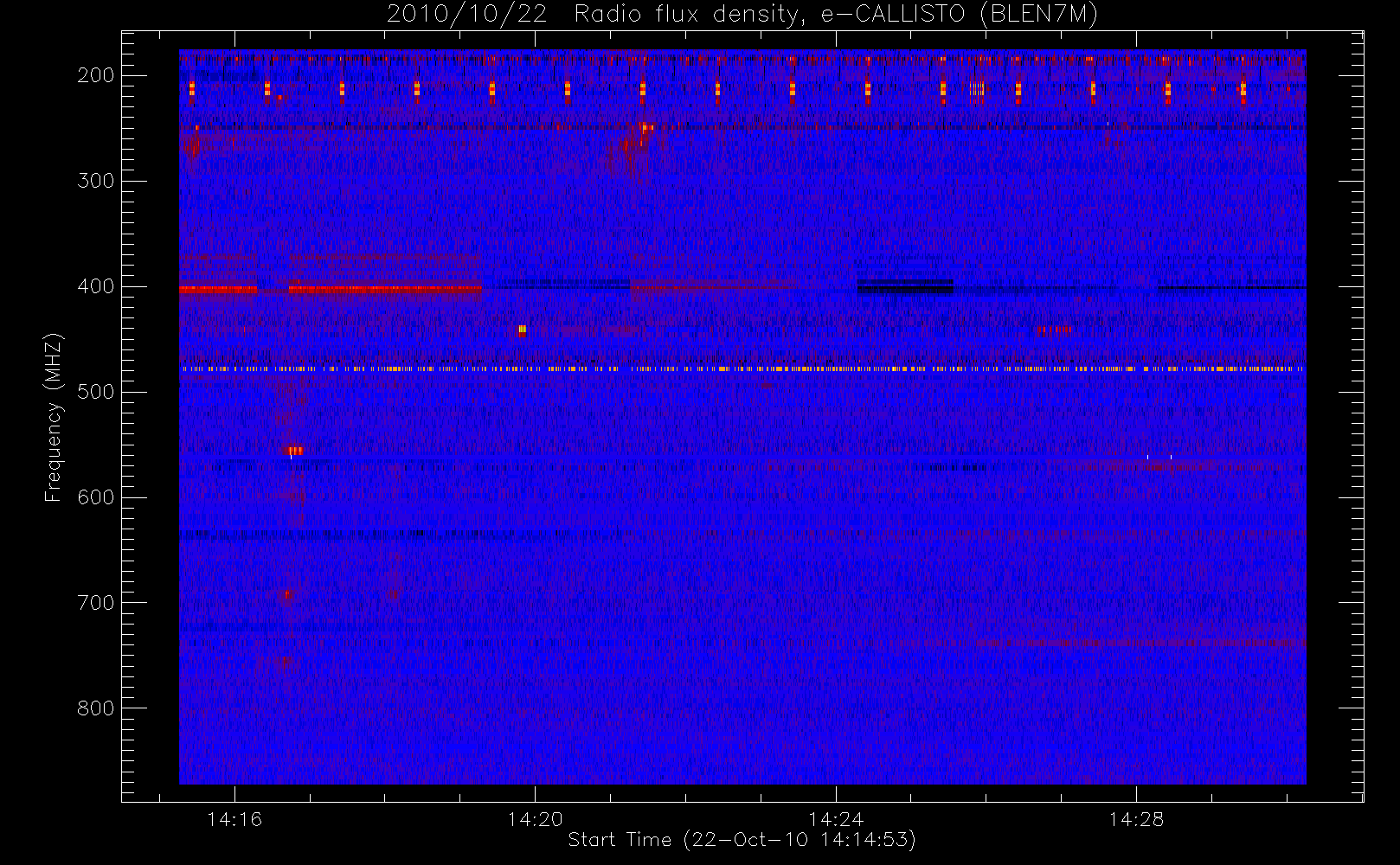
Task: Click the bright yellow-green spot near 440 MHz
Action: [523, 330]
